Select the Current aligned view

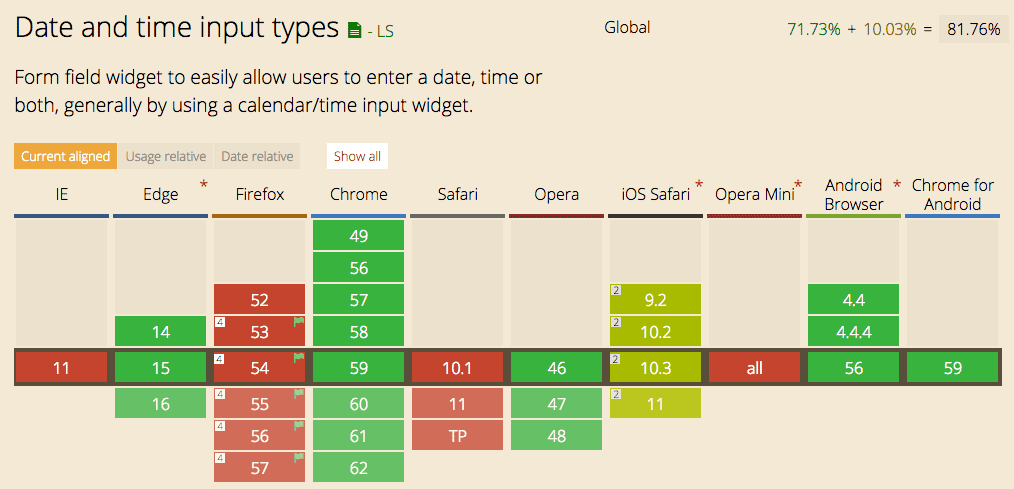(65, 156)
